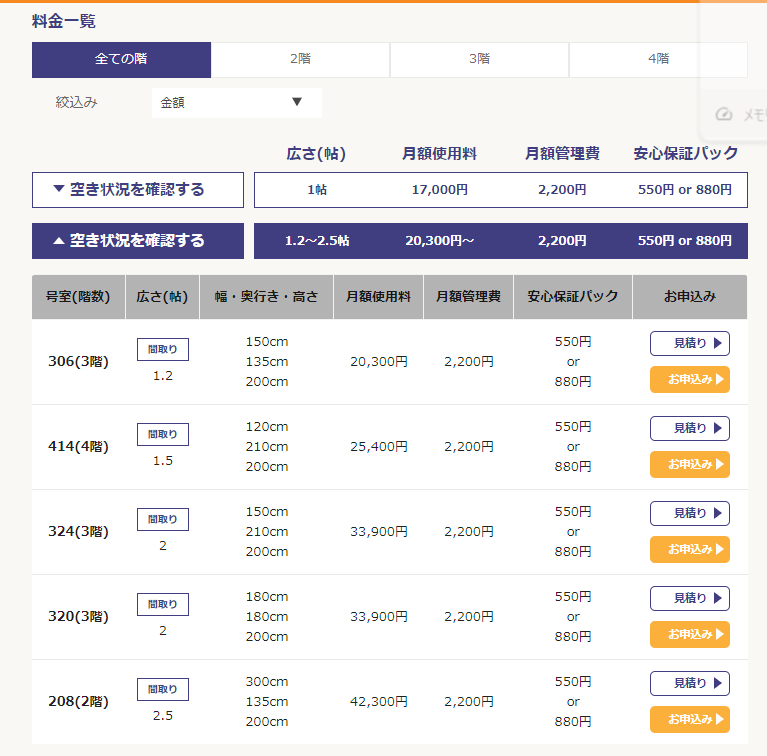Expand availability for the 1帖 row

coord(138,190)
